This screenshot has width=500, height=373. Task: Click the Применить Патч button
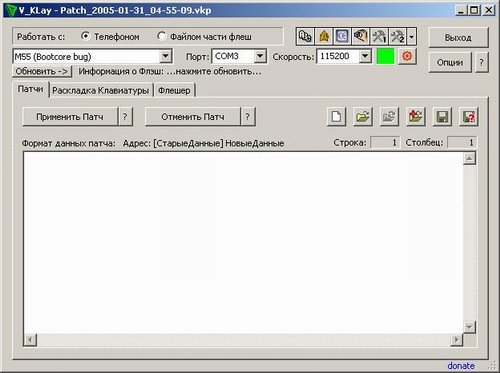70,117
